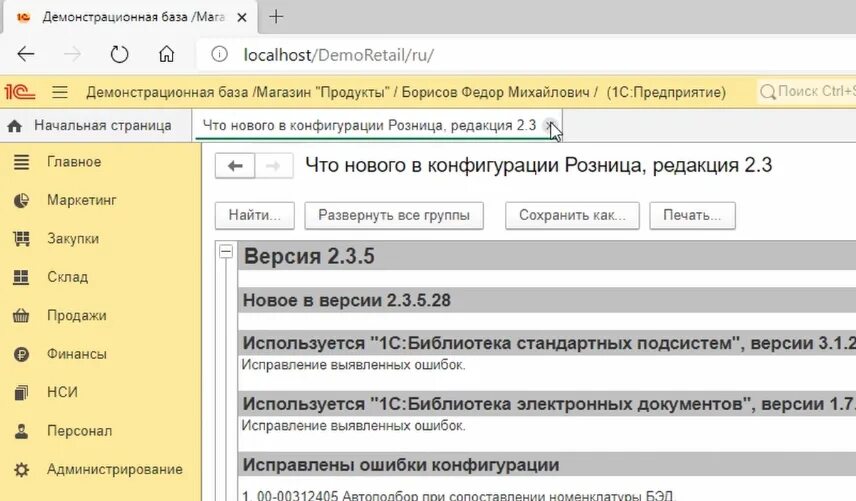
Task: Click the application title Демонстрационная база text
Action: pyautogui.click(x=167, y=92)
